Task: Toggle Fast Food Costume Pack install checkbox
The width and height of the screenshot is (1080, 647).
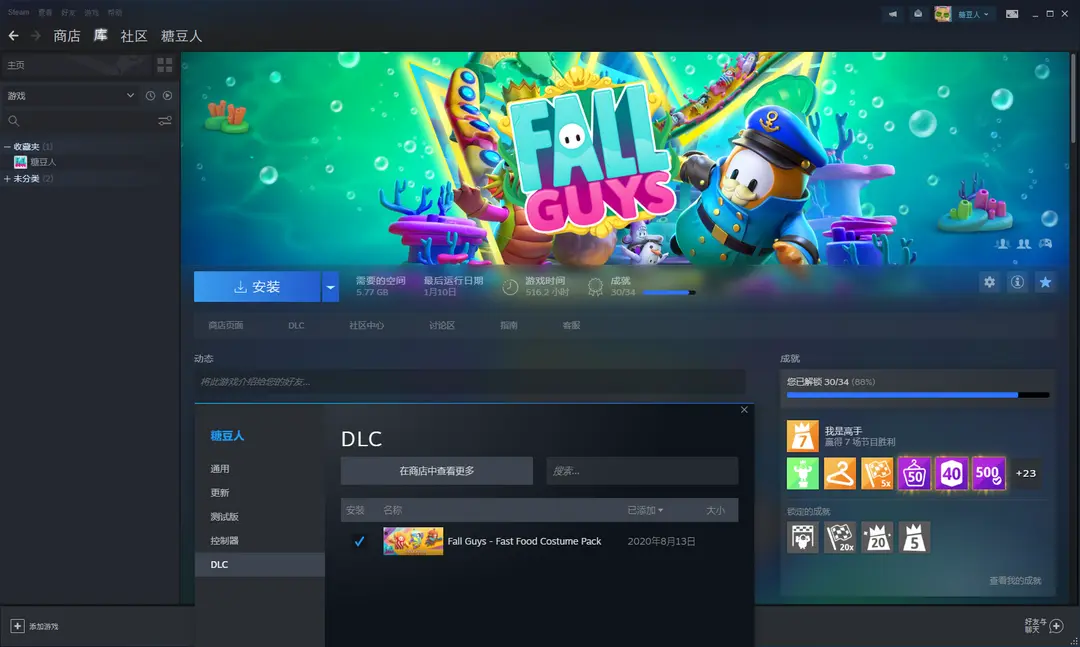Action: (359, 542)
